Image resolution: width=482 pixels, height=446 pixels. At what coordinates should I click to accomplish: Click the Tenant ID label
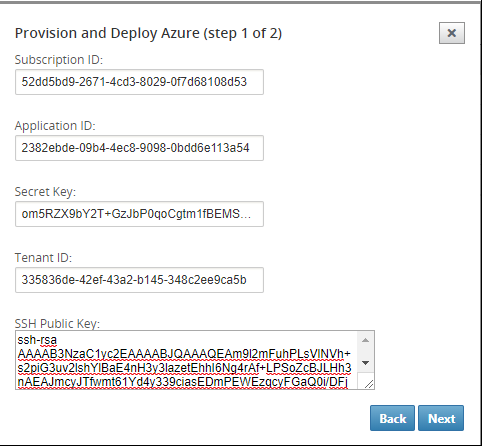click(43, 258)
